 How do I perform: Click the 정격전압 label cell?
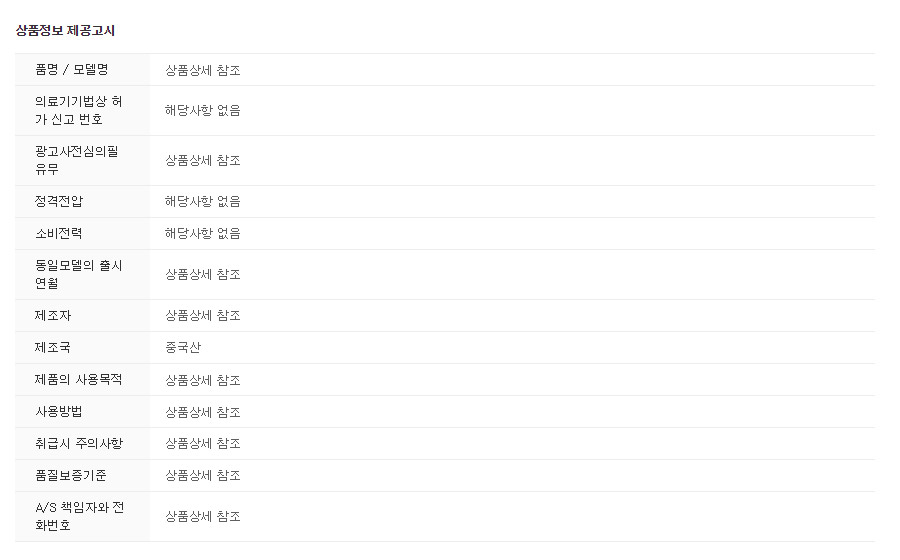[x=59, y=201]
